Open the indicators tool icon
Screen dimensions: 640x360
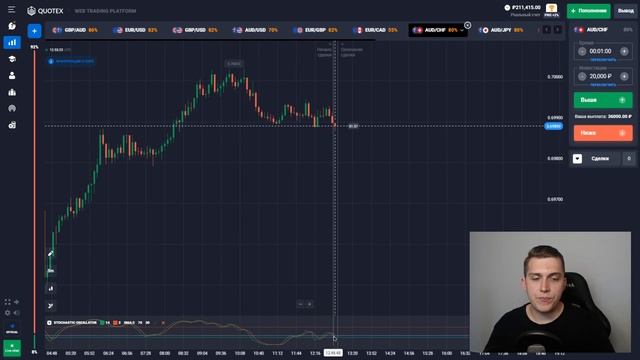[x=51, y=306]
